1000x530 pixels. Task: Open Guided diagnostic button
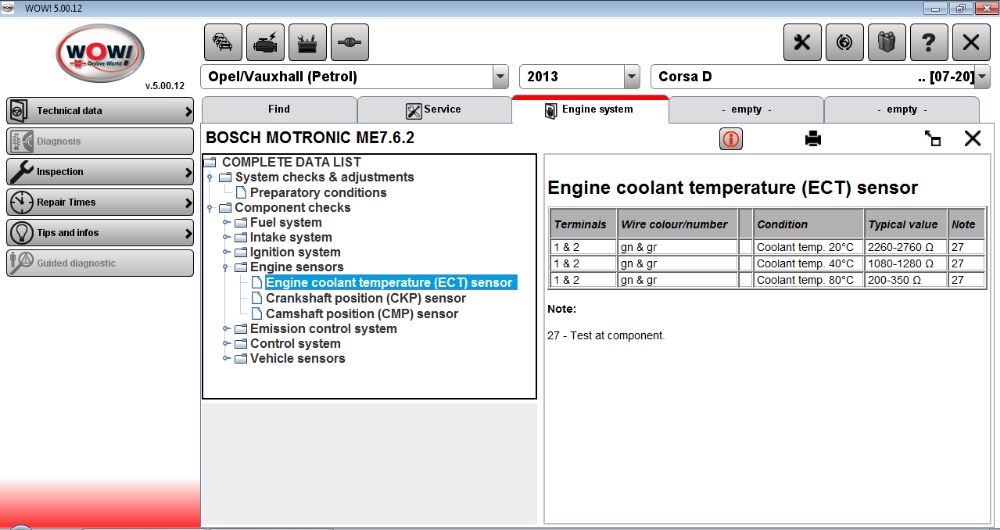click(x=100, y=263)
